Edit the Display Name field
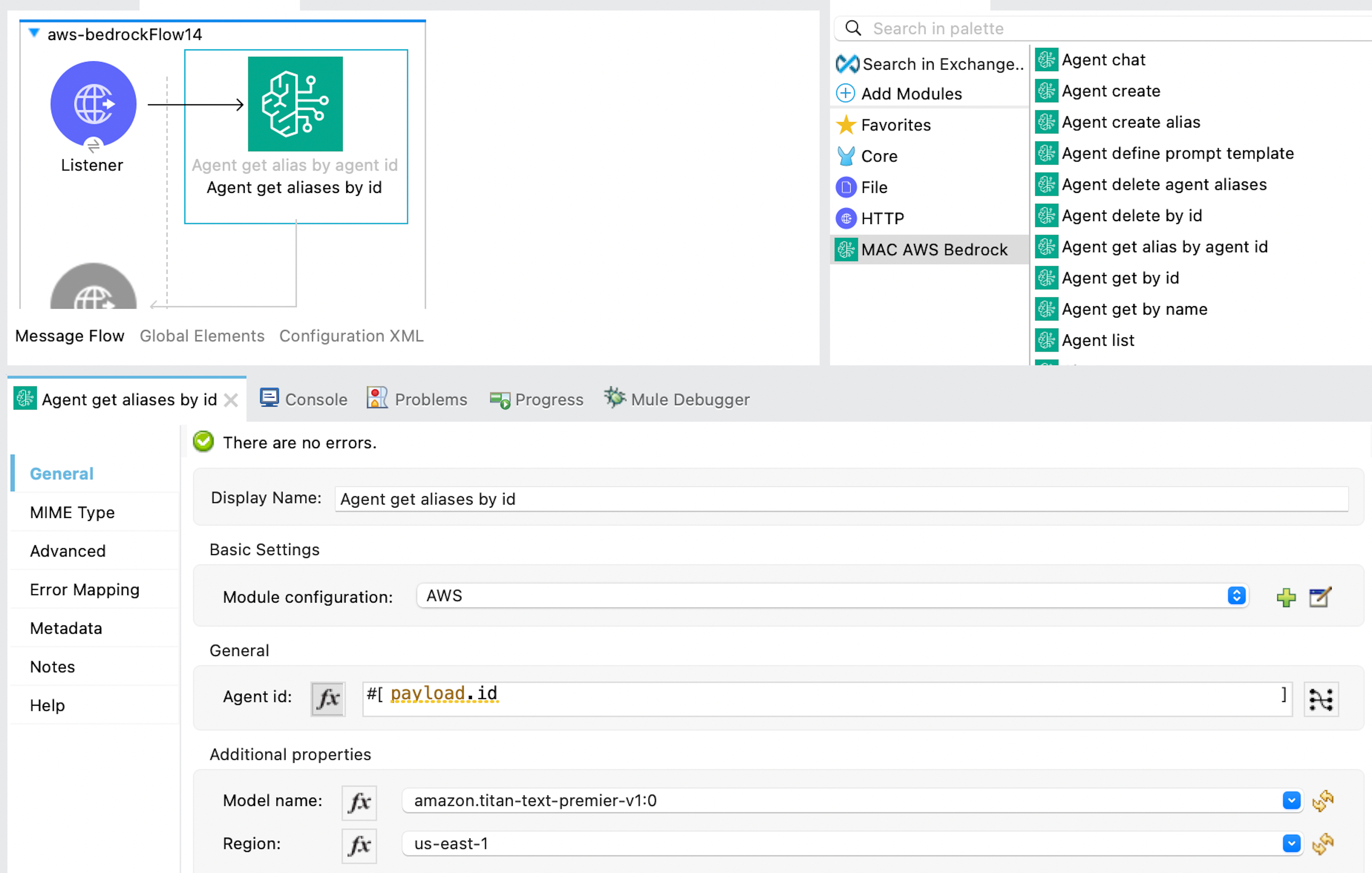The height and width of the screenshot is (873, 1372). click(841, 499)
